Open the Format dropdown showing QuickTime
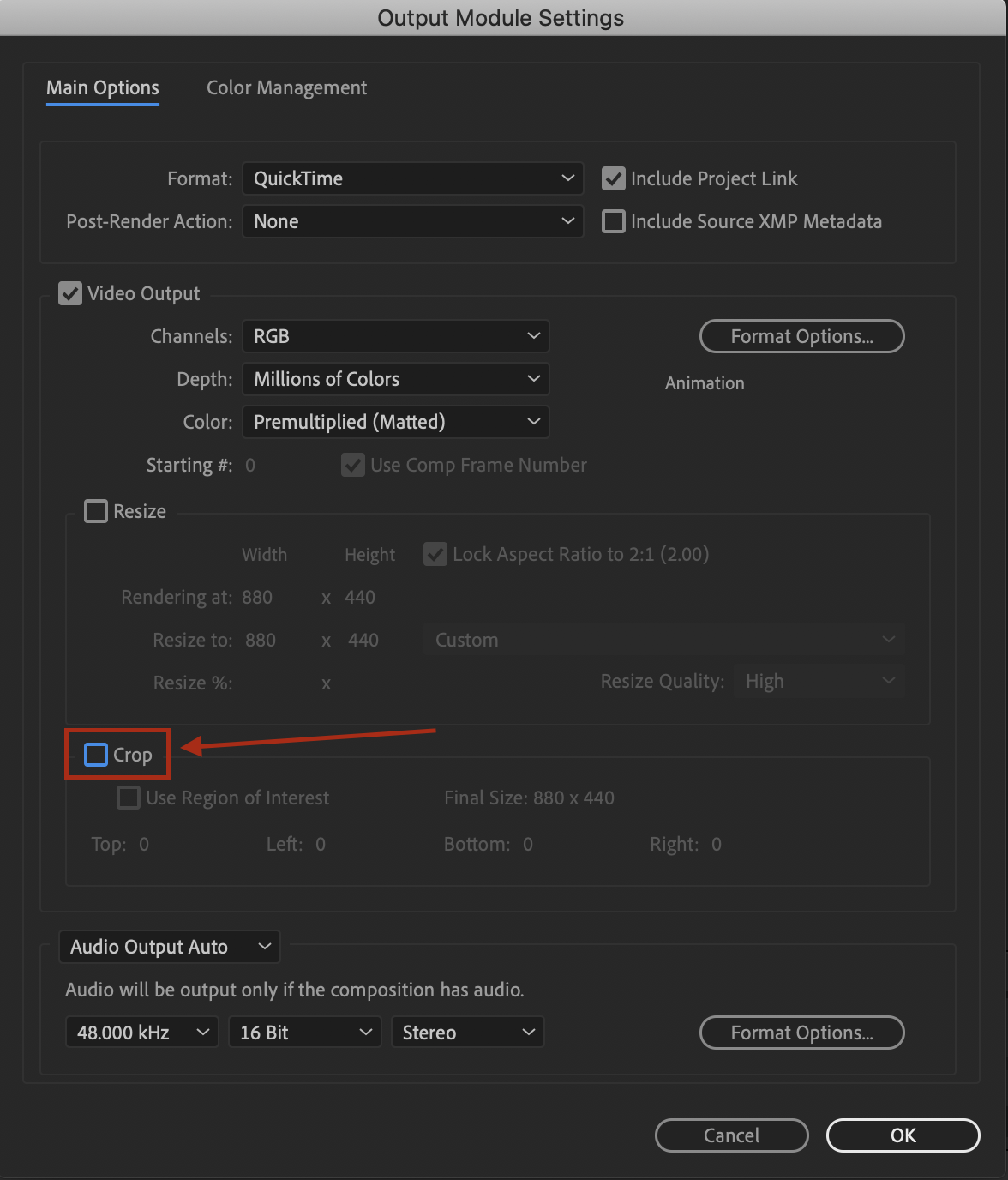 point(412,178)
